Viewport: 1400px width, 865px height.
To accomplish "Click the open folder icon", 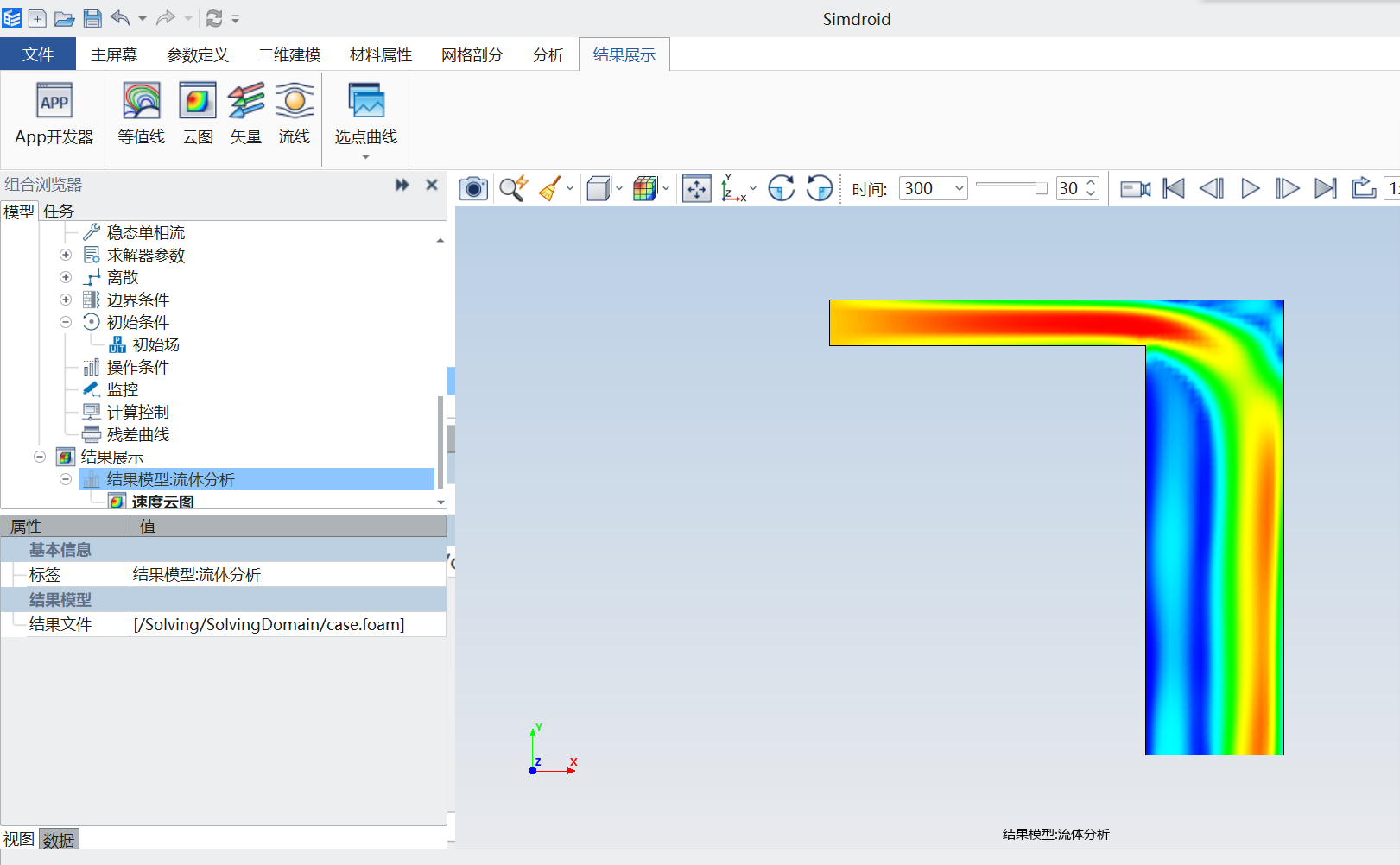I will click(65, 18).
